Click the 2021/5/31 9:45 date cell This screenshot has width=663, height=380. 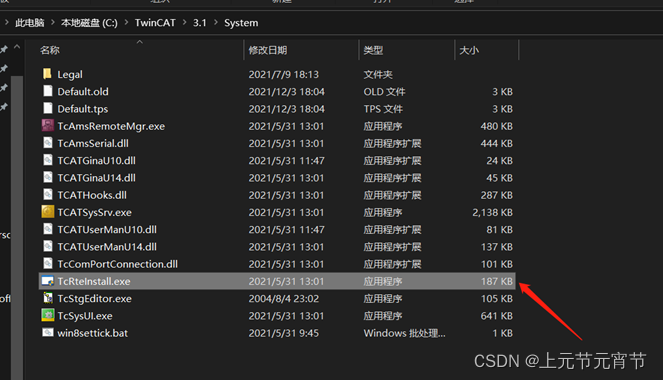[x=284, y=333]
